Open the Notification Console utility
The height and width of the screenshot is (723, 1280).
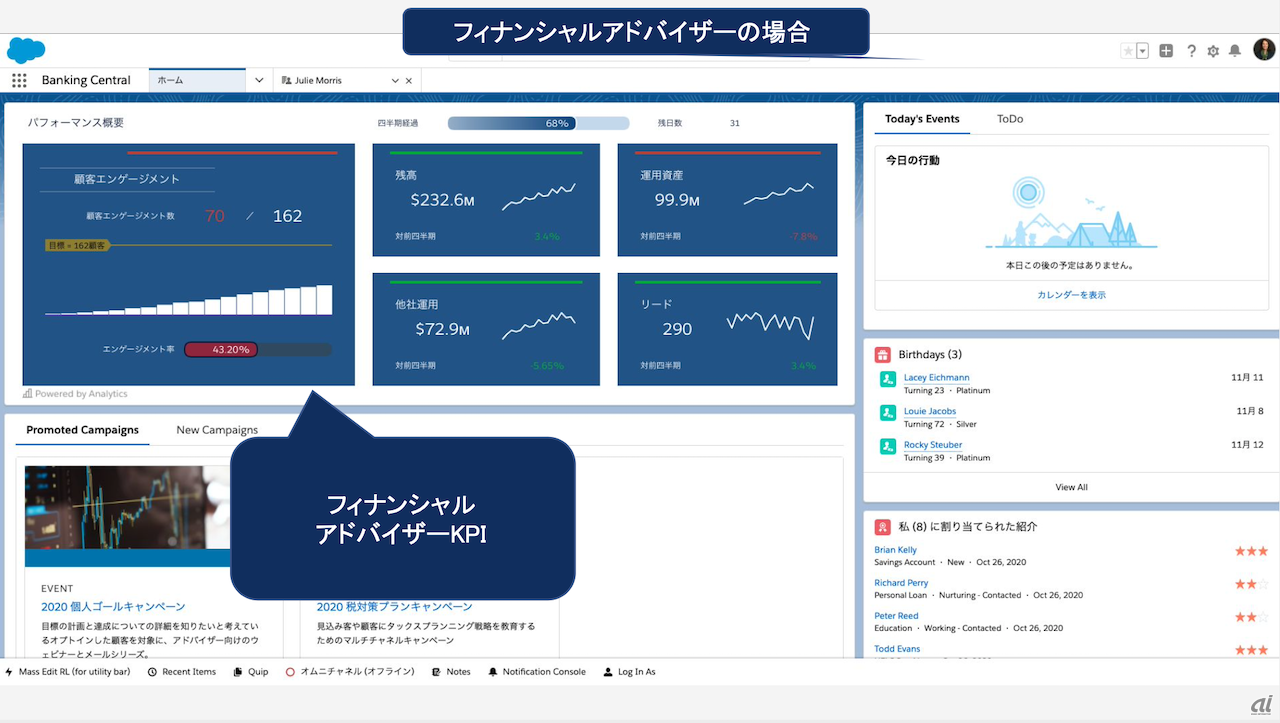pos(537,672)
